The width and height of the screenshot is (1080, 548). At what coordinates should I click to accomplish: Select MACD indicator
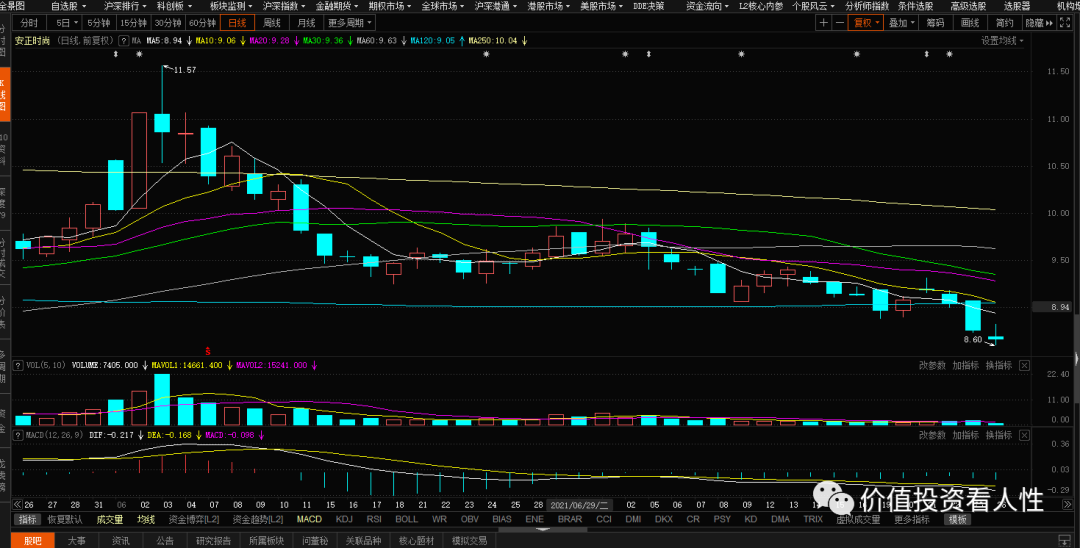[x=309, y=519]
